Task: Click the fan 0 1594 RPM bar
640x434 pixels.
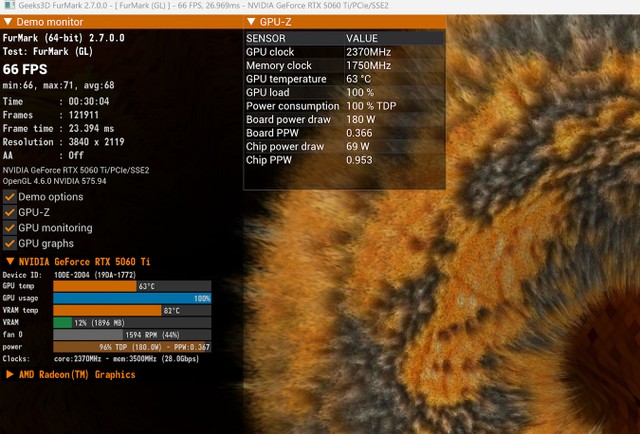Action: [132, 335]
